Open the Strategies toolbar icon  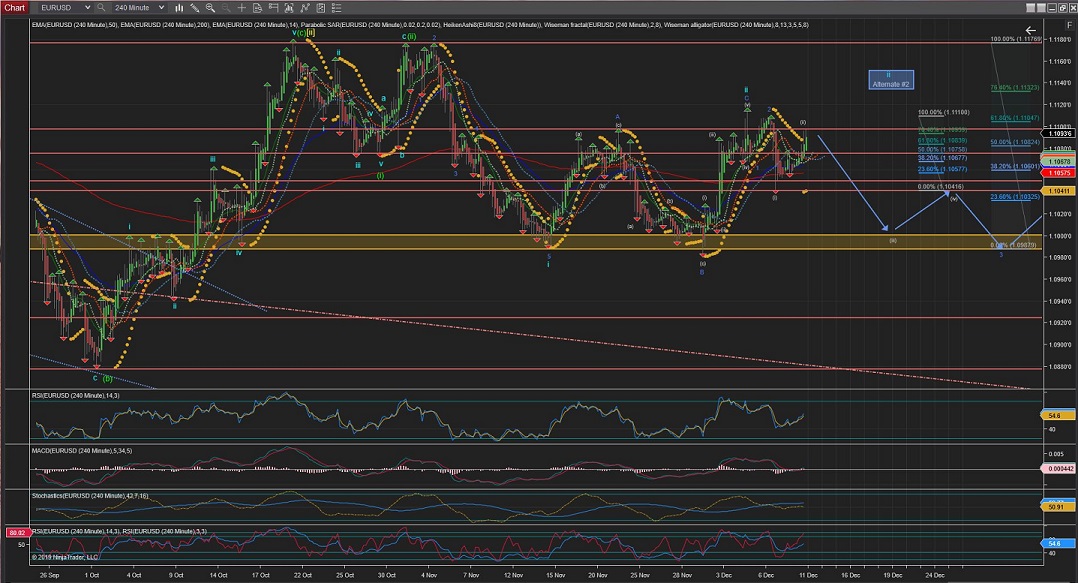(x=320, y=8)
